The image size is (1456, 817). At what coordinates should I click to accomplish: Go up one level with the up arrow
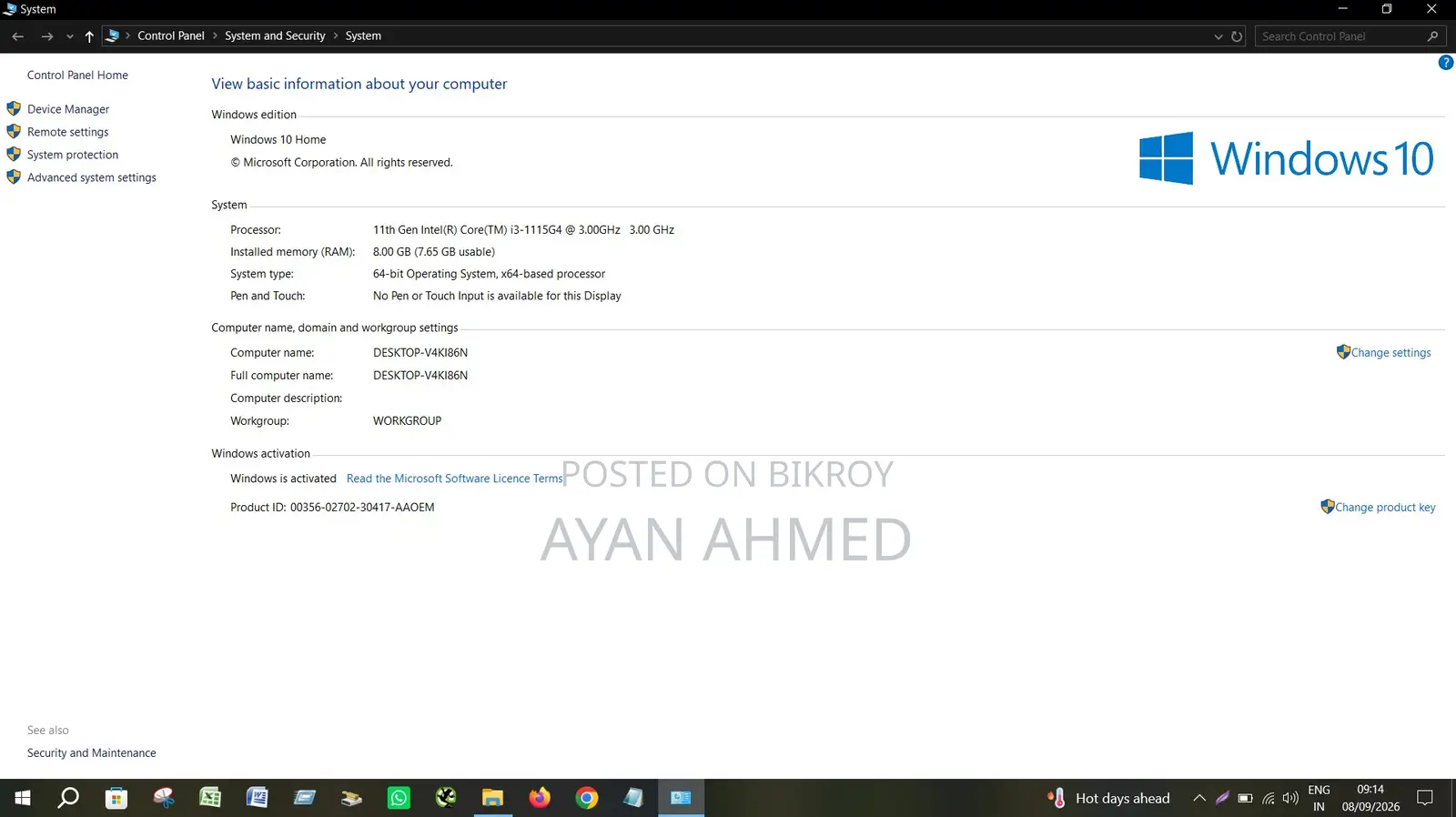click(89, 36)
